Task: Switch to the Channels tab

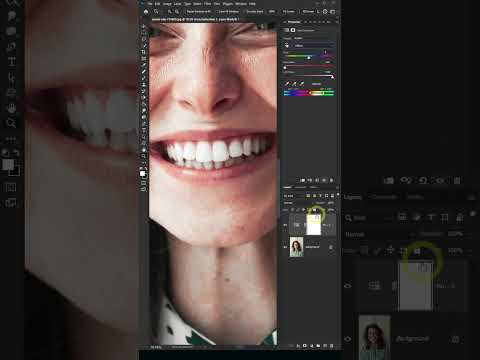Action: [x=300, y=187]
